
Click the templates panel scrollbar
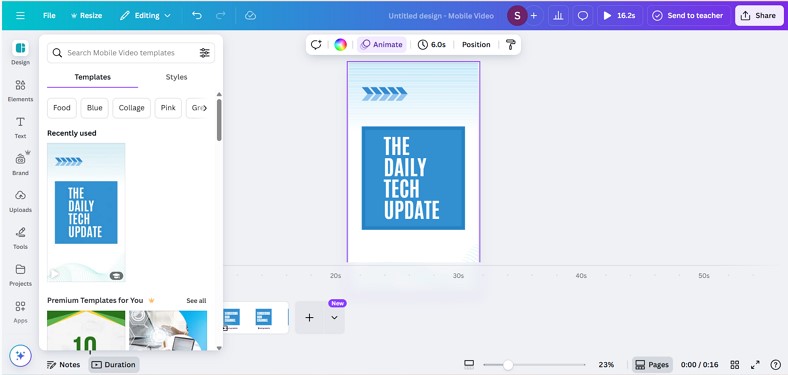point(219,120)
